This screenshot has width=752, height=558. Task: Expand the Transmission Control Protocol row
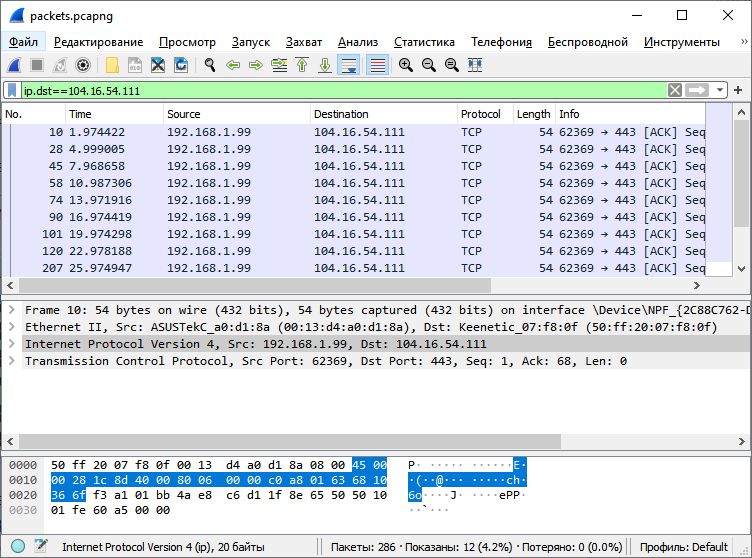click(x=11, y=361)
